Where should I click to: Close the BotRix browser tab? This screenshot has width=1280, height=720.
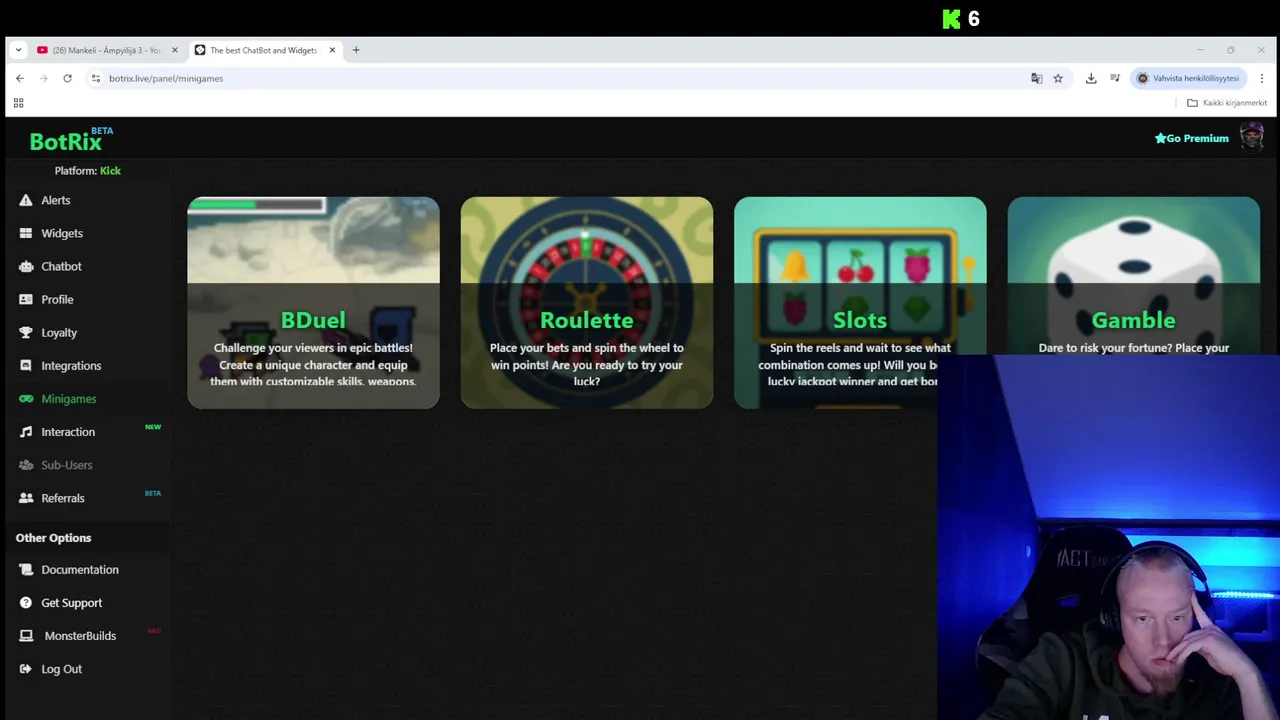(332, 50)
